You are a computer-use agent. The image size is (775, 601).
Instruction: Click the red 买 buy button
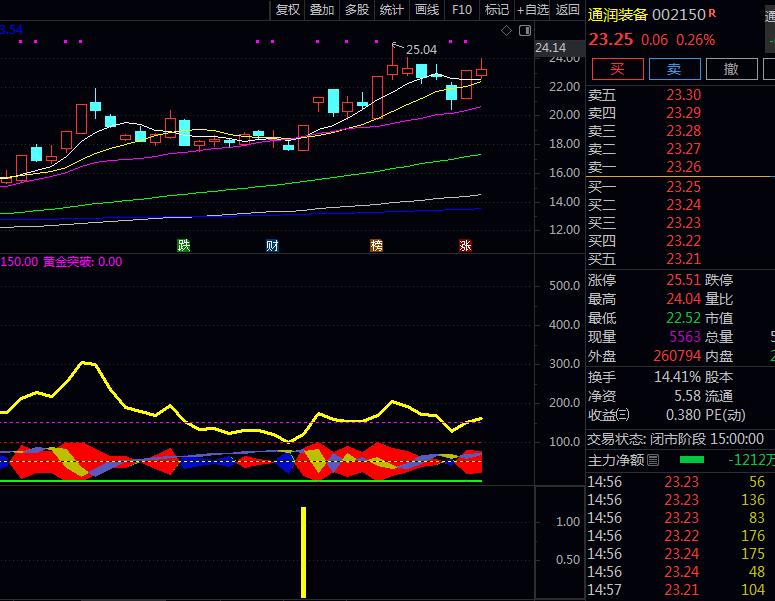coord(617,69)
